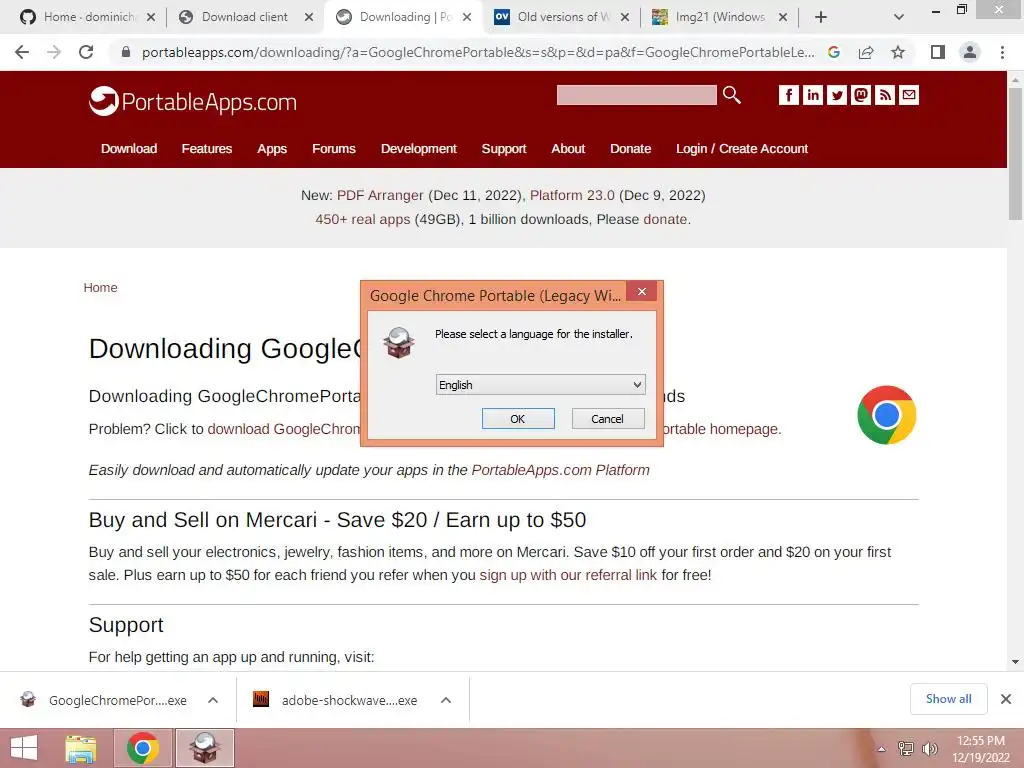This screenshot has height=768, width=1024.
Task: Click the Home breadcrumb link
Action: point(101,288)
